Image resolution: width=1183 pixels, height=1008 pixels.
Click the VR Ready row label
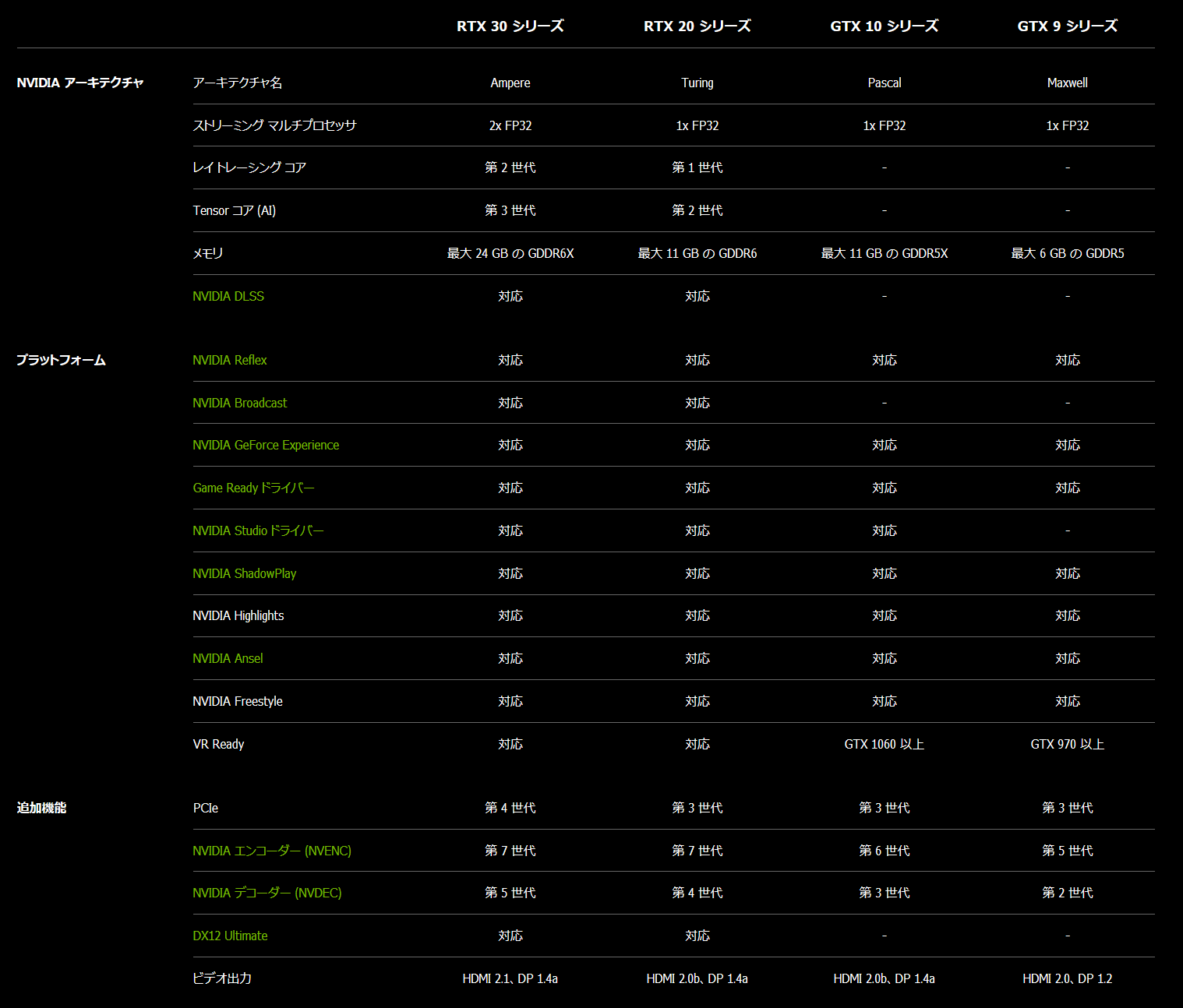[x=218, y=744]
